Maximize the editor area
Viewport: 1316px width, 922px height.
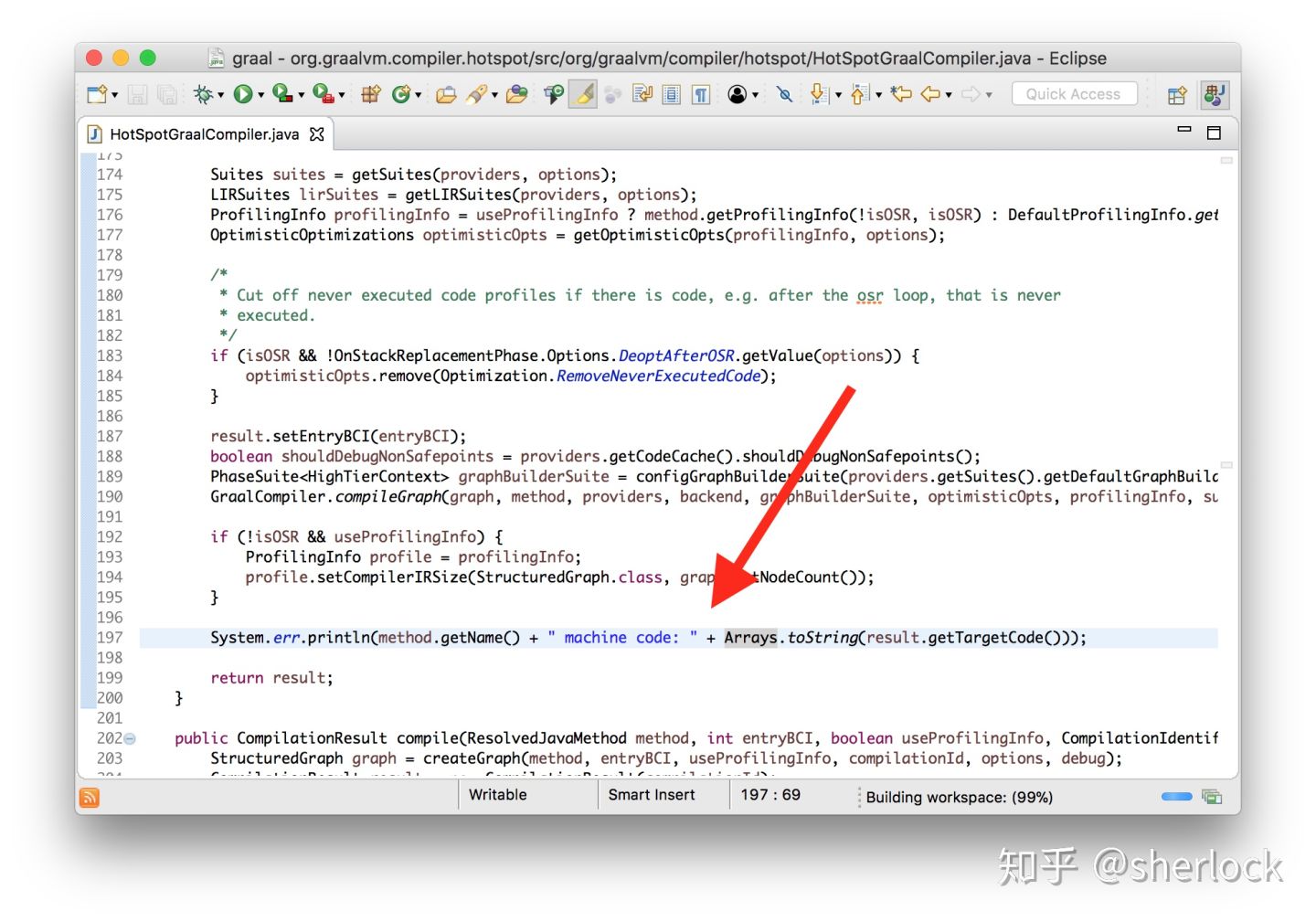(1214, 132)
